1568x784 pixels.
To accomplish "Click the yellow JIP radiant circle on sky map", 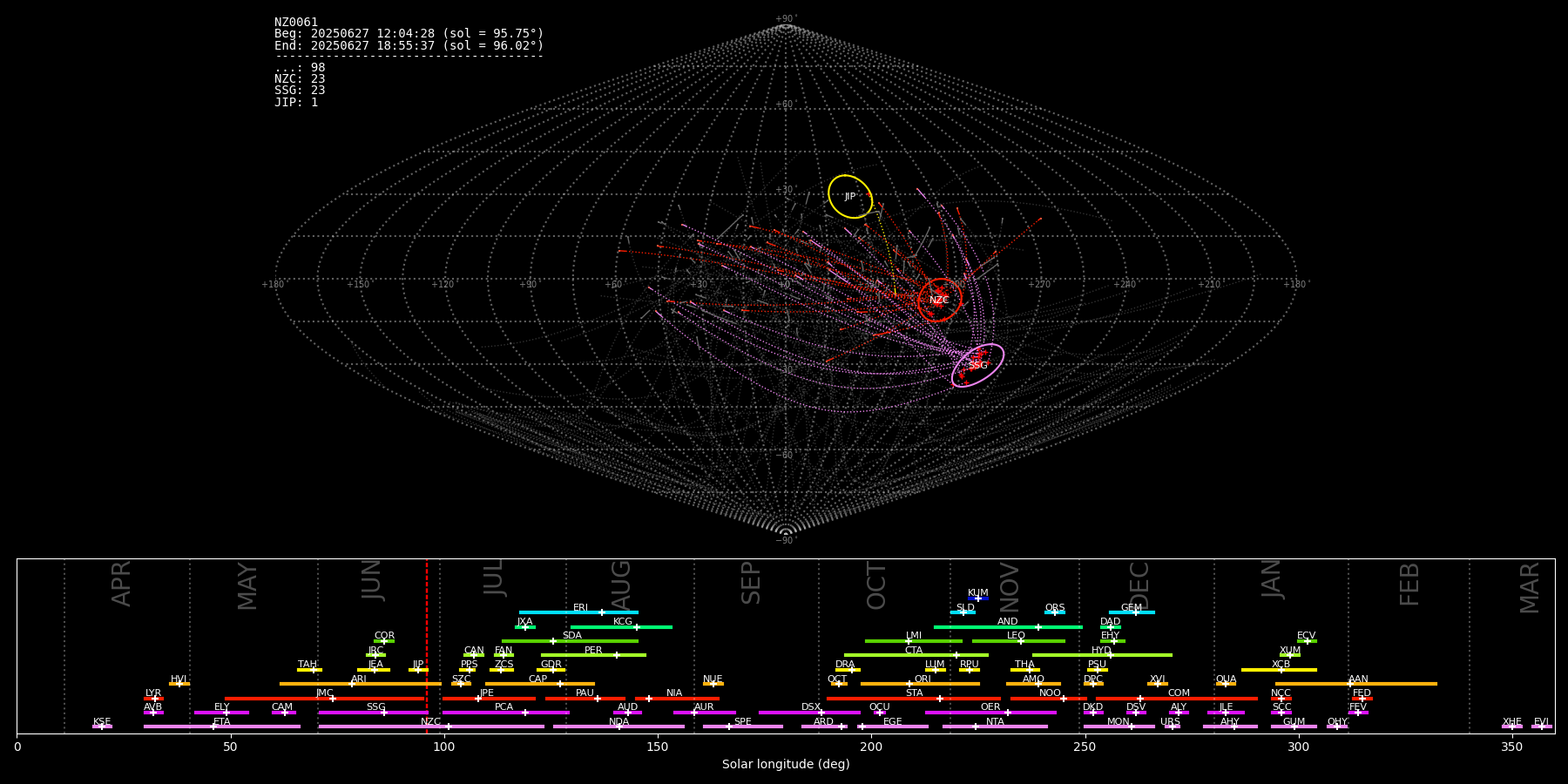I will coord(850,196).
